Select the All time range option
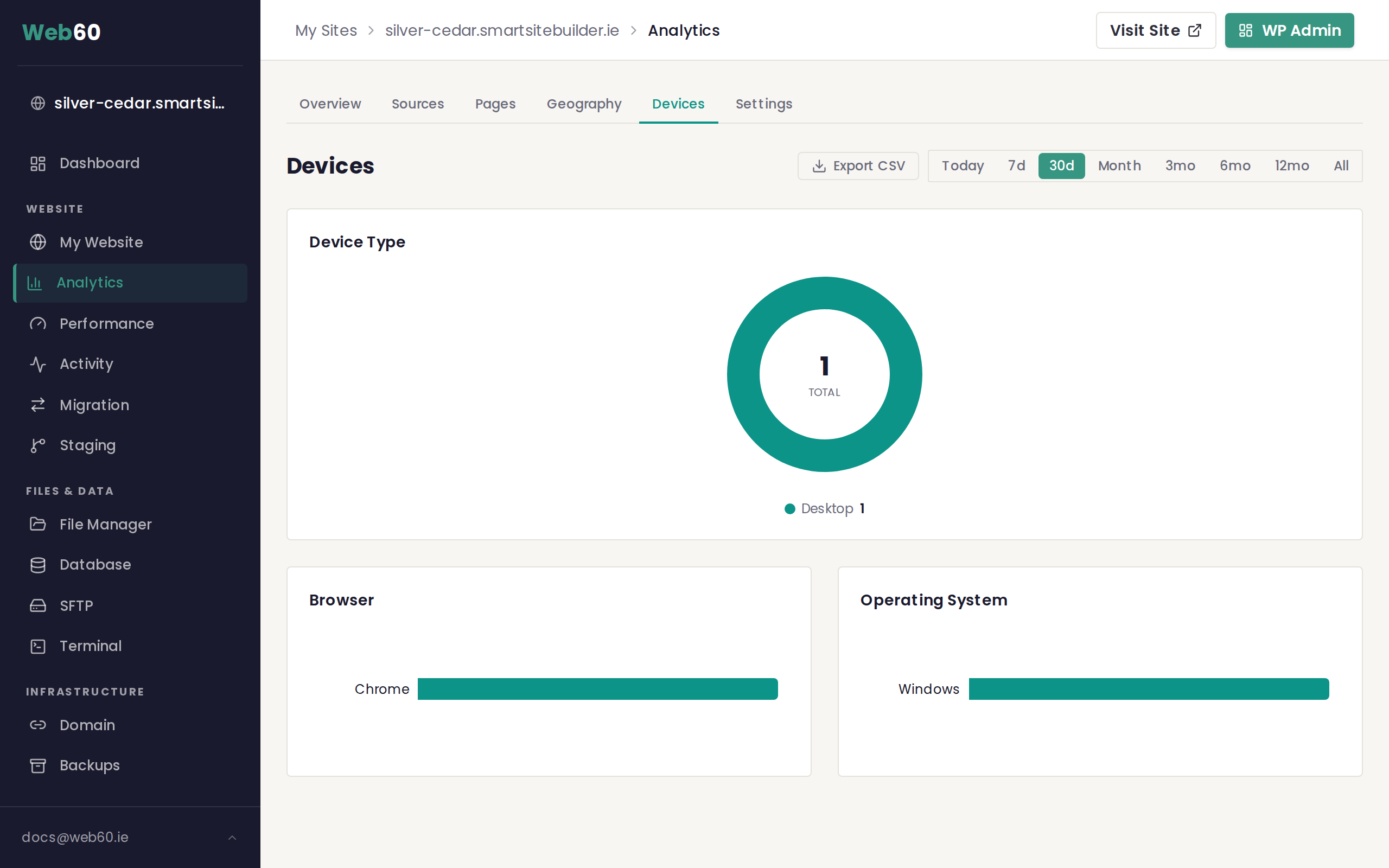Image resolution: width=1389 pixels, height=868 pixels. [1341, 166]
